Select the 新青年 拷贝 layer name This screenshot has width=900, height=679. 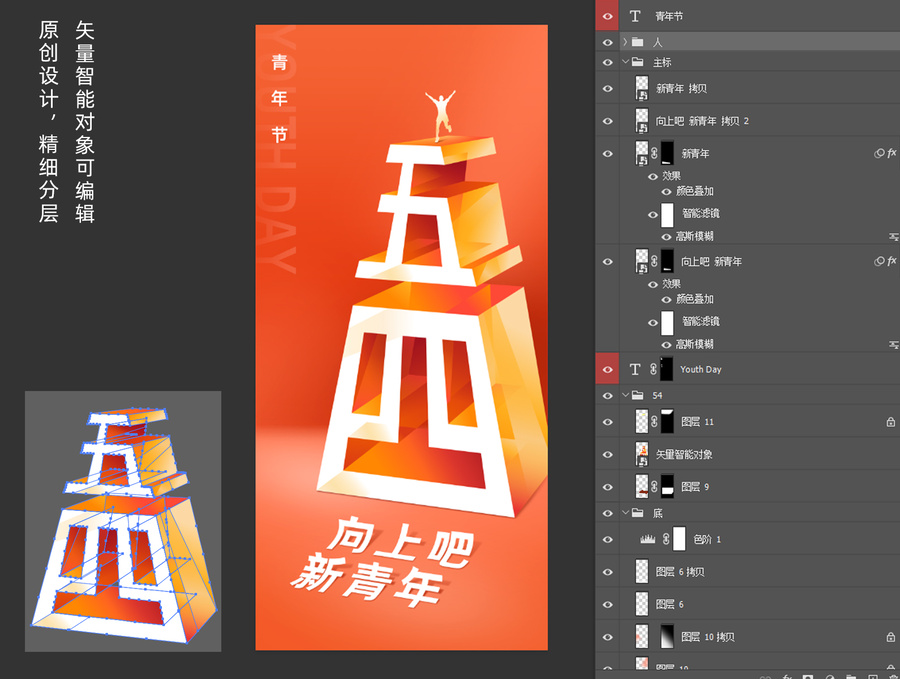tap(681, 88)
